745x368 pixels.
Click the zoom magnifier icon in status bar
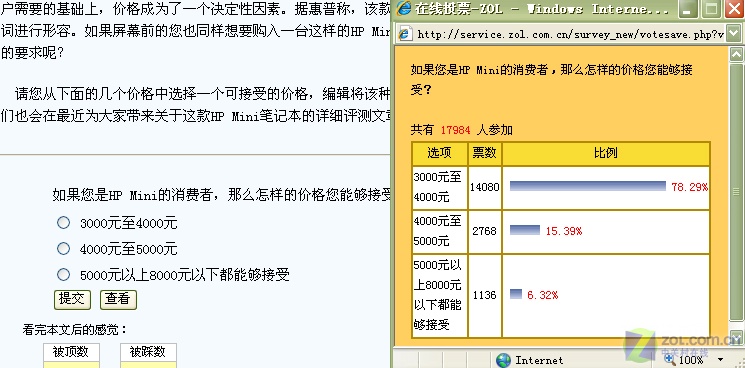pos(670,359)
